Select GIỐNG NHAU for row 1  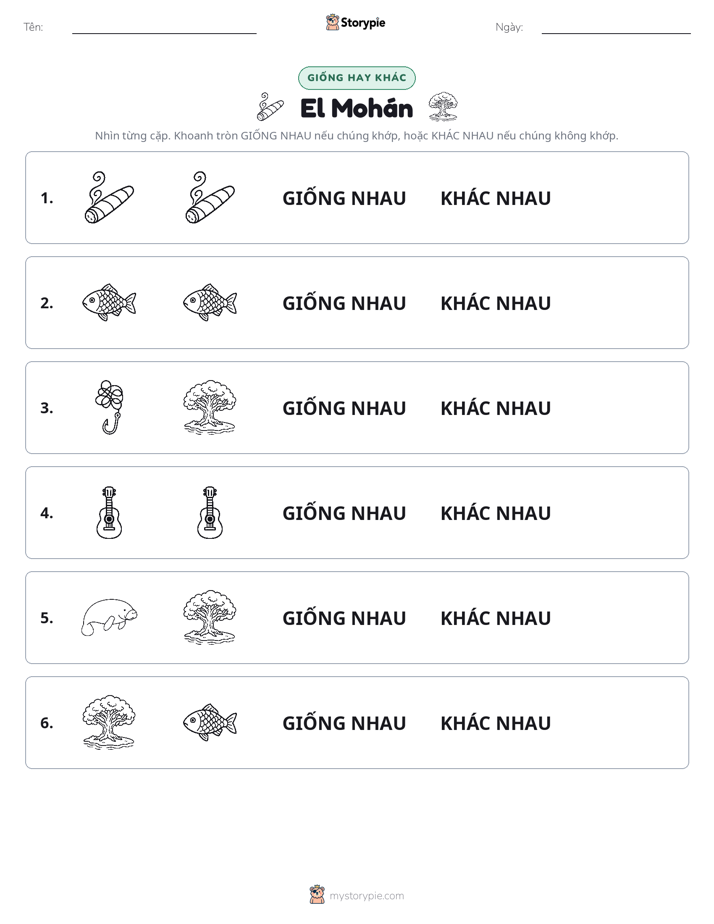coord(344,198)
